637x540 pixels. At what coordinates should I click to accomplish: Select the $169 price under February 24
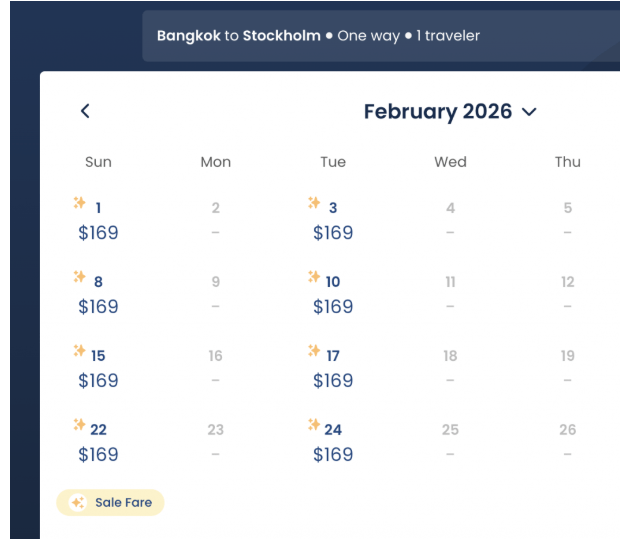click(333, 455)
